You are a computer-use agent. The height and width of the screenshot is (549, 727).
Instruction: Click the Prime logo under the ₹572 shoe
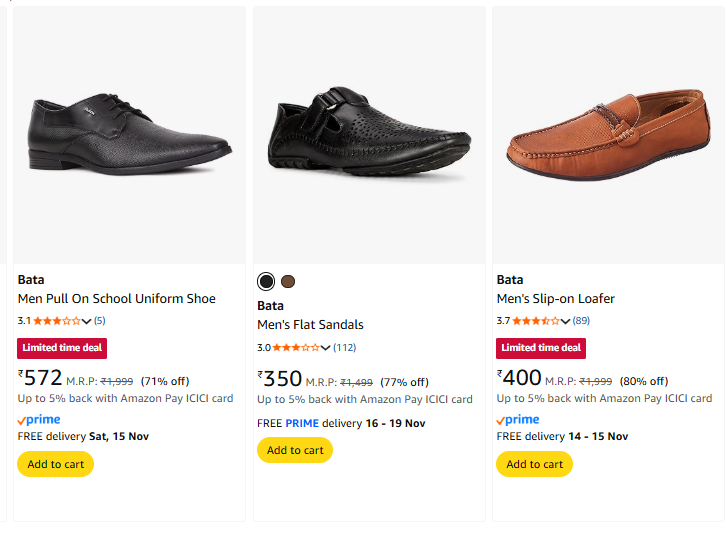click(x=39, y=420)
